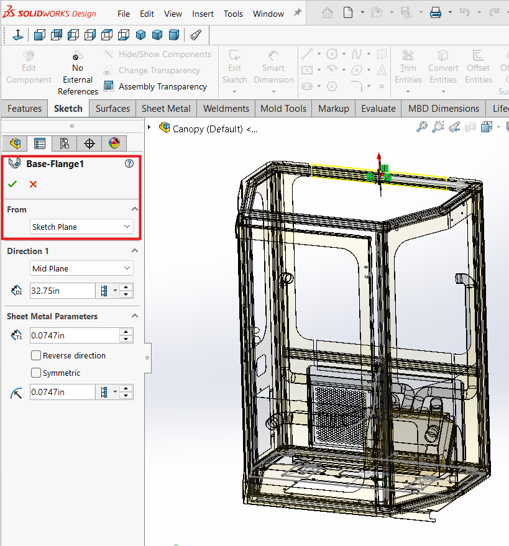Switch to the Weldments tab
The height and width of the screenshot is (546, 509).
(226, 109)
